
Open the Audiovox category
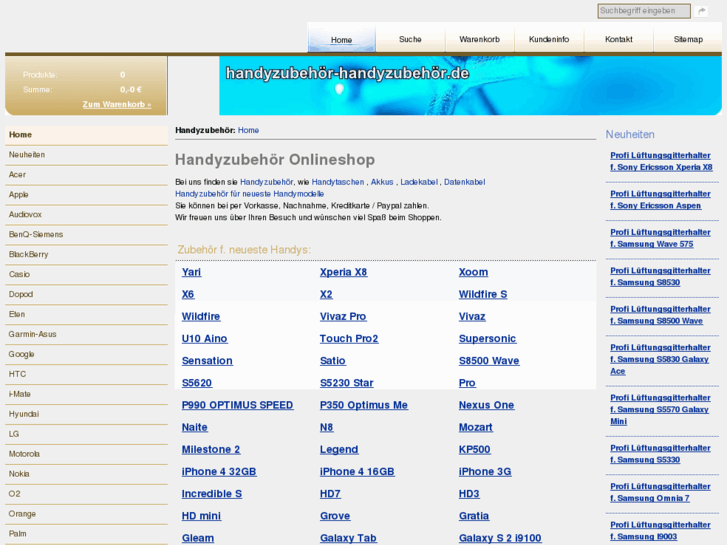86,215
